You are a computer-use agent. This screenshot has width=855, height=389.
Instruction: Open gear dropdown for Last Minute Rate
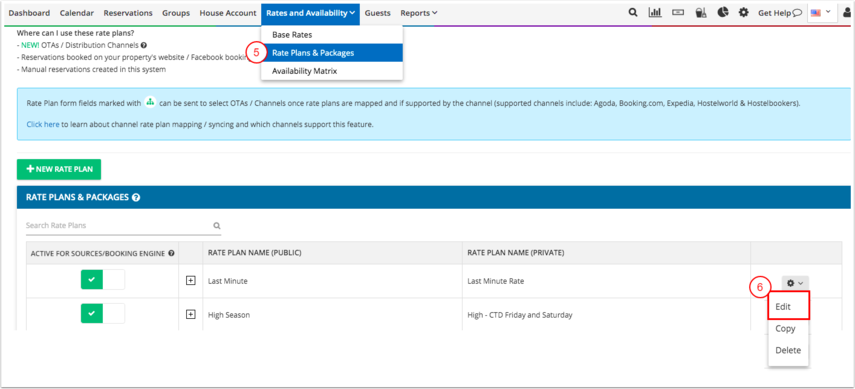click(x=795, y=283)
